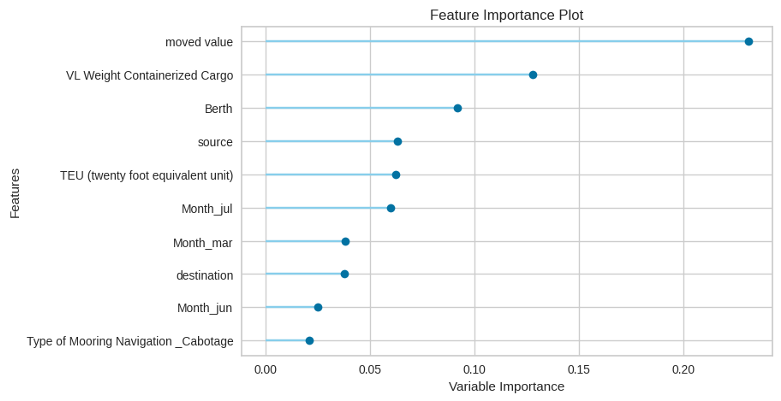Click the "moved value" feature label
Viewport: 781px width, 401px height.
point(199,42)
